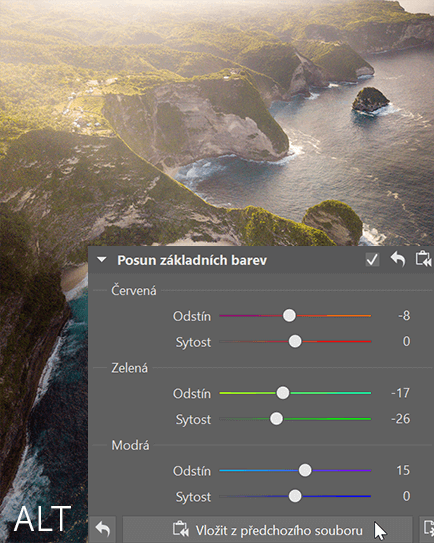Click the Modrá Odstín slider handle
Image resolution: width=434 pixels, height=543 pixels.
(x=305, y=470)
